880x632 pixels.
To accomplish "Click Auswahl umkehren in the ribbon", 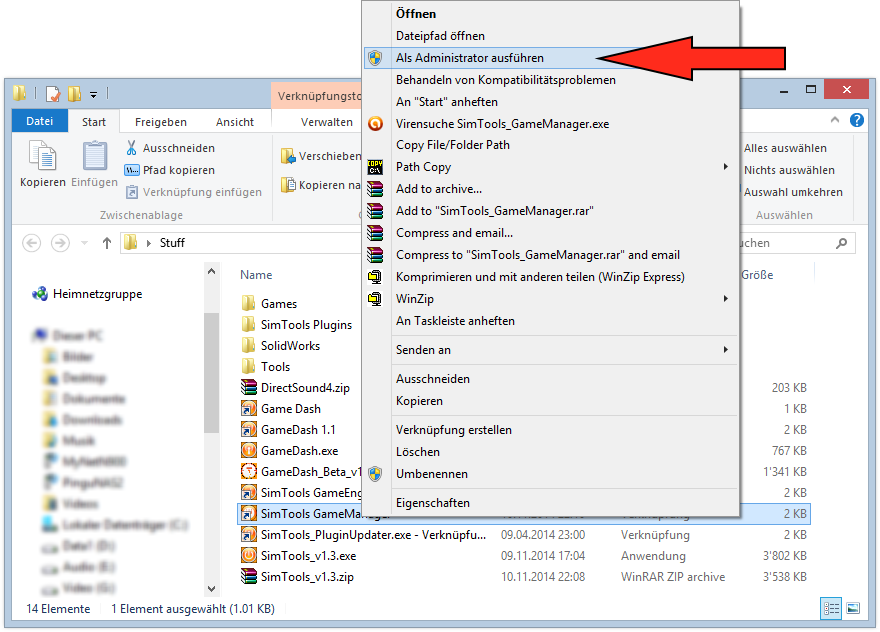I will point(792,192).
